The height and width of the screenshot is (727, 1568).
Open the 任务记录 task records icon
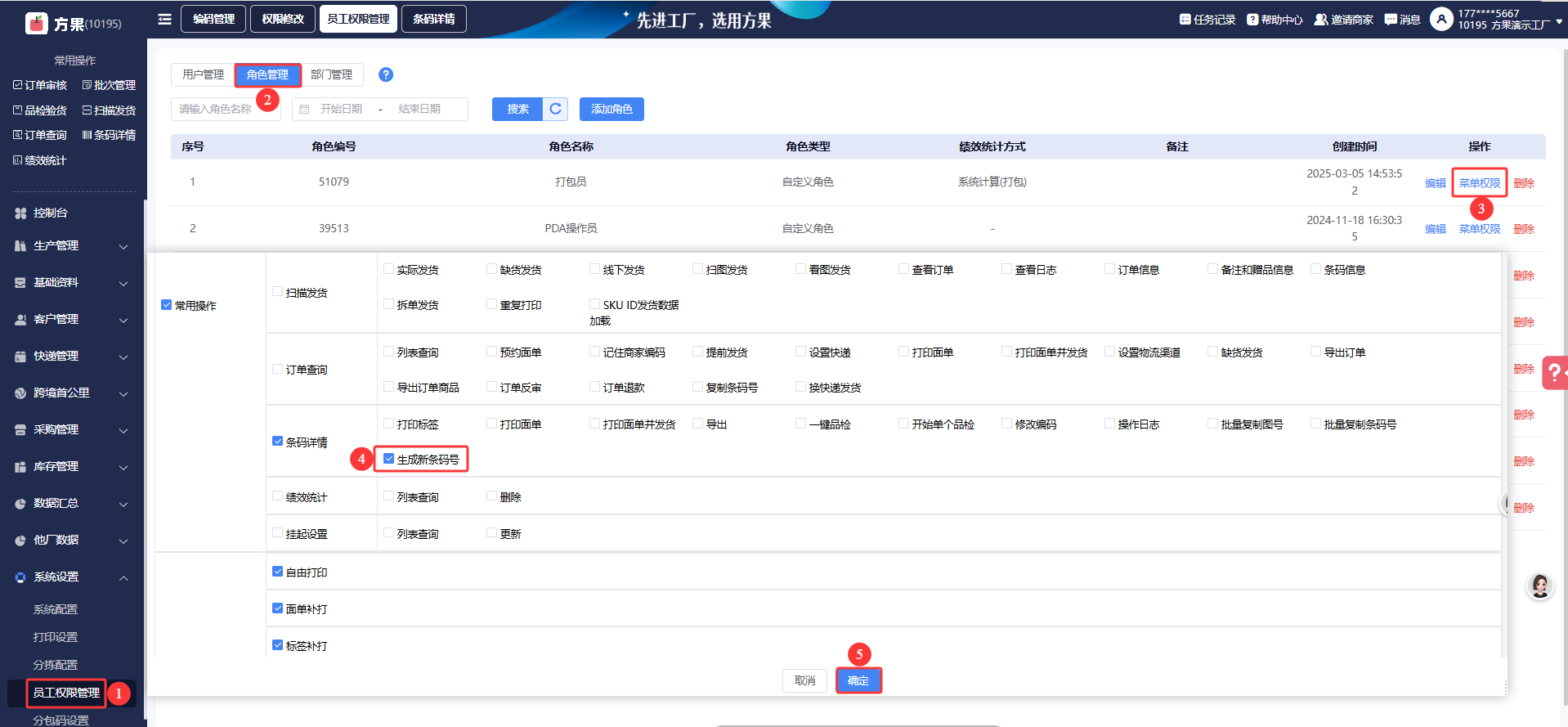[x=1185, y=20]
